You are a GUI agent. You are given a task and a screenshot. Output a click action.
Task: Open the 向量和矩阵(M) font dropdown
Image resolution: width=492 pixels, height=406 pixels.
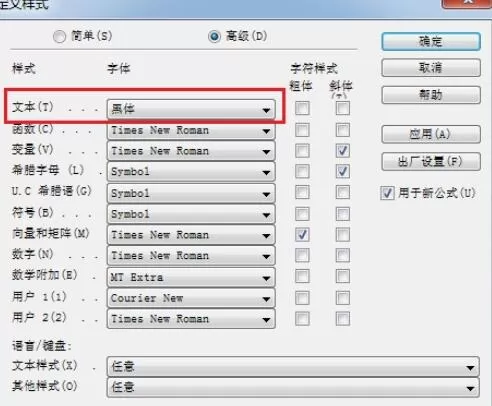click(191, 235)
